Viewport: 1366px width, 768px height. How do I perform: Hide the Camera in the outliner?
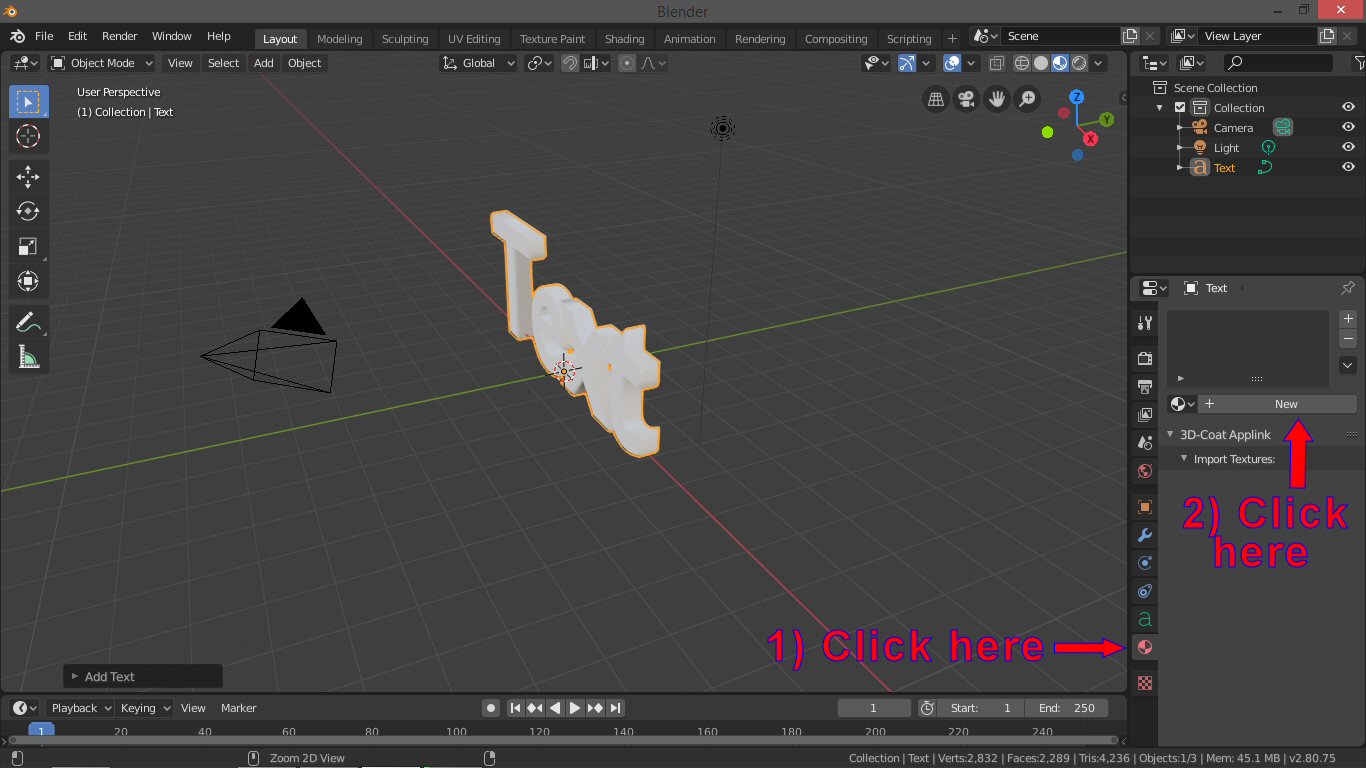1347,127
